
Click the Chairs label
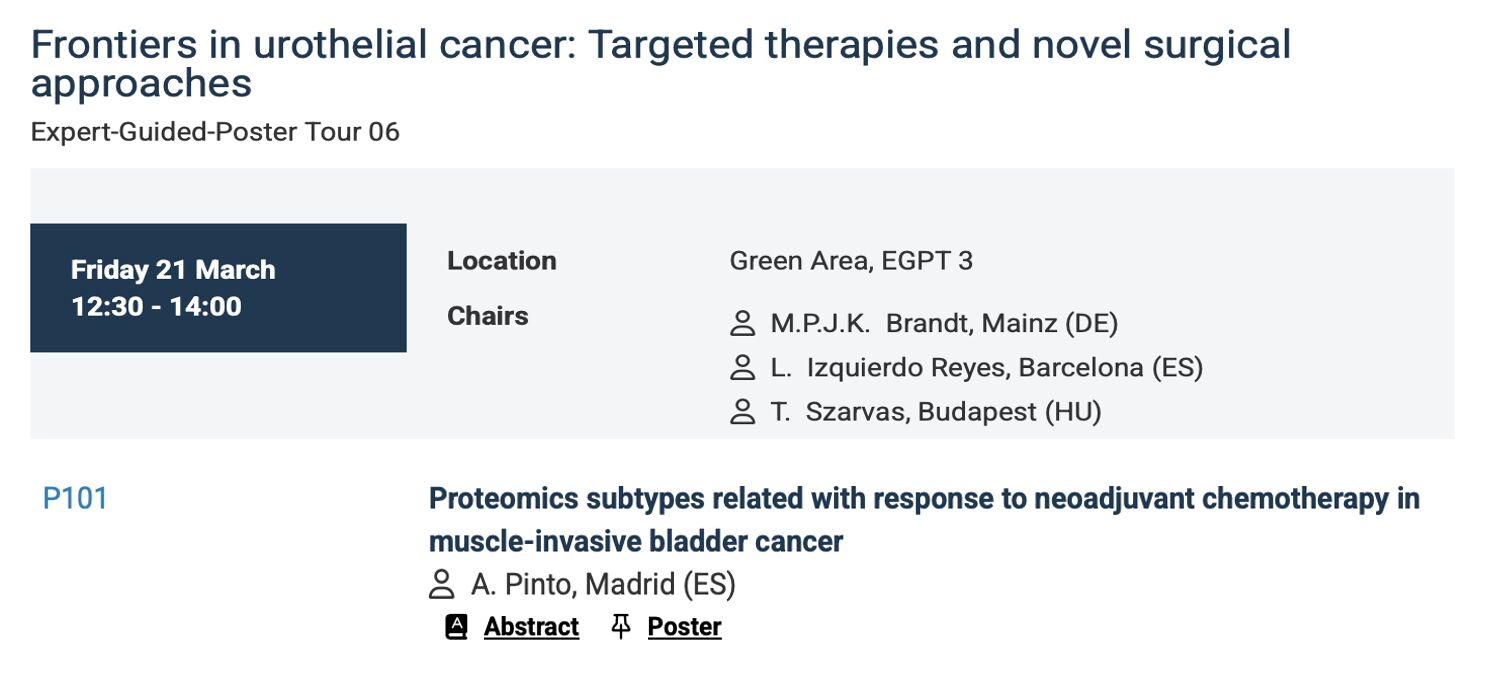(487, 316)
